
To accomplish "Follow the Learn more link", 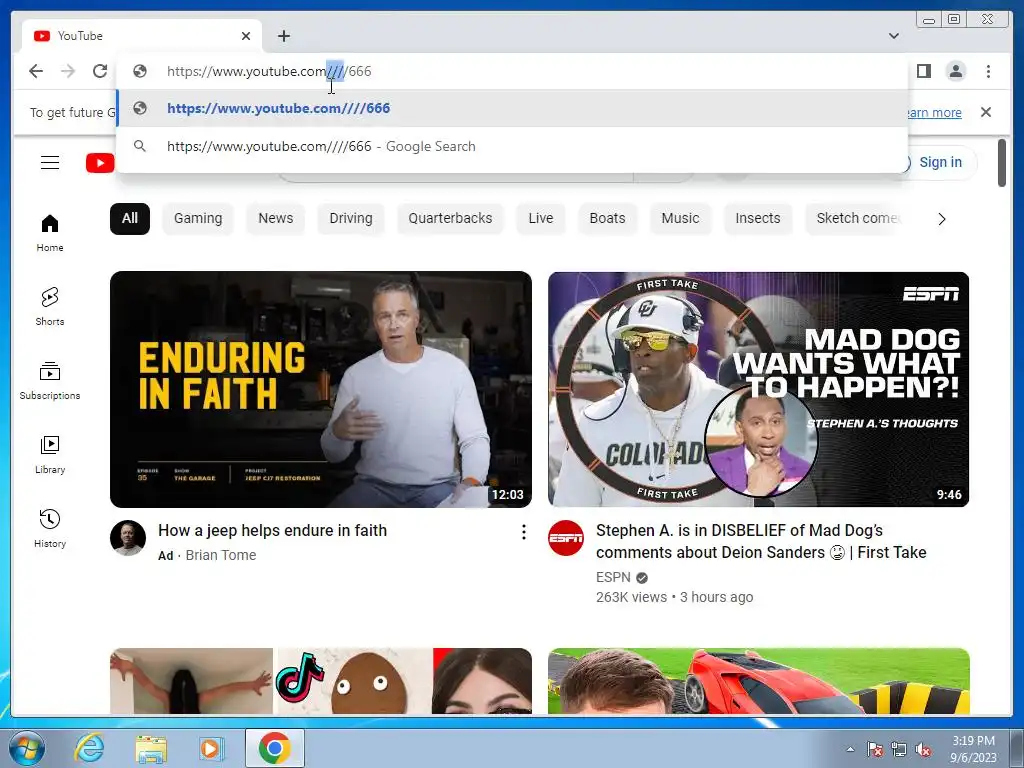I will (x=935, y=112).
